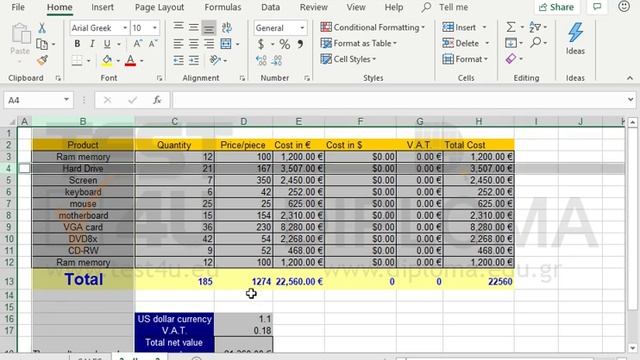Click the Copy icon in Clipboard
The height and width of the screenshot is (360, 640).
[42, 44]
